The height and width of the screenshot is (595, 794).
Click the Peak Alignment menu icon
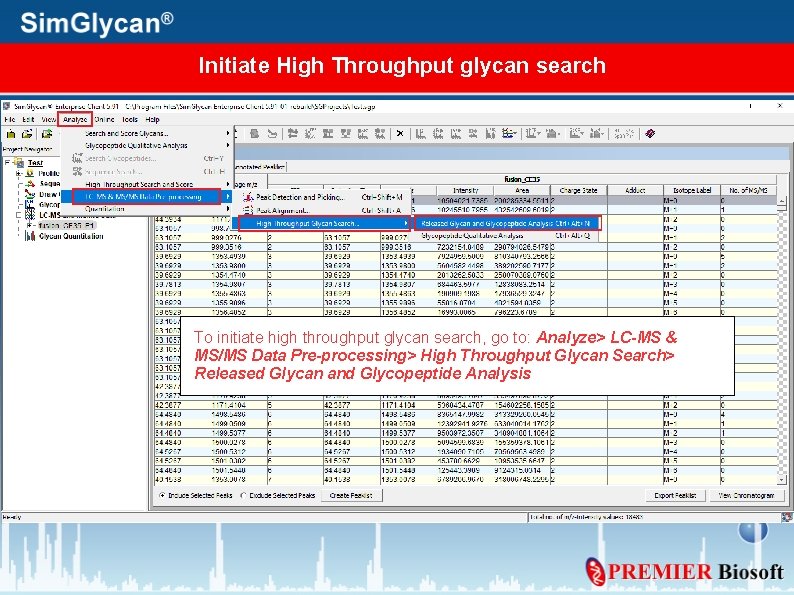click(x=248, y=210)
